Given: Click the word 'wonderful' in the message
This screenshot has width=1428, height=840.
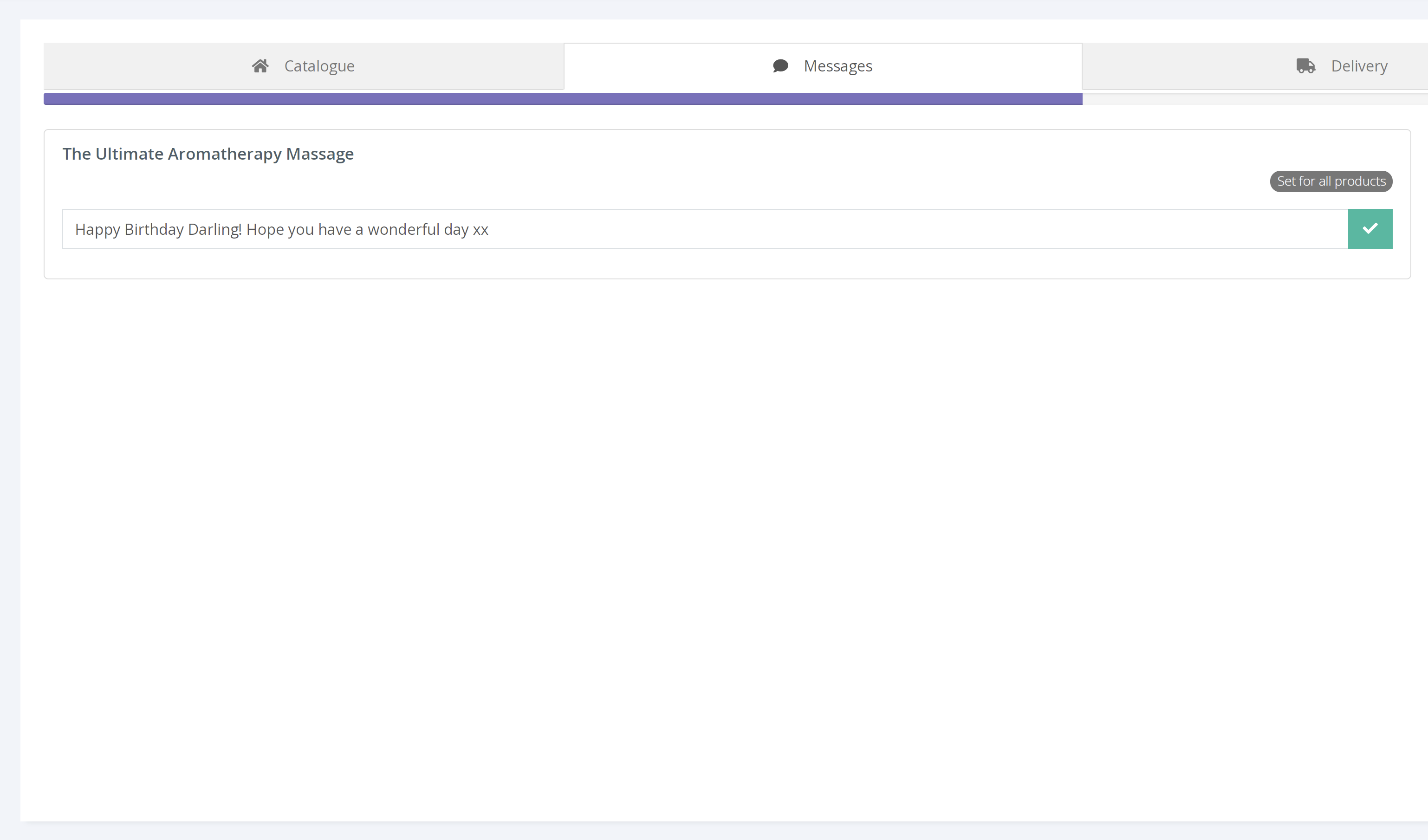Looking at the screenshot, I should pos(403,229).
